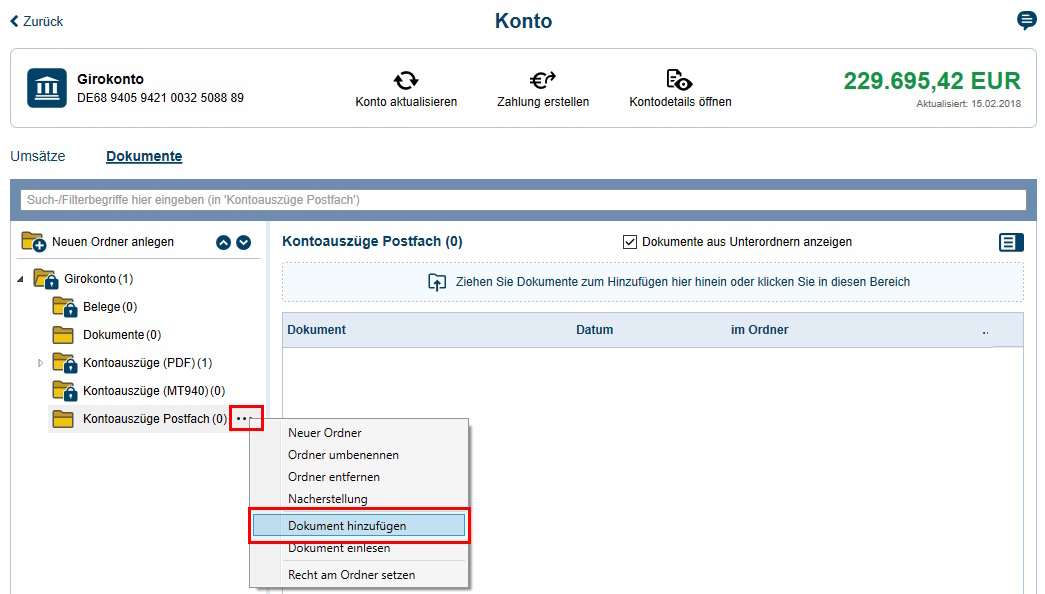Toggle Dokumente aus Unterordnern anzeigen
Screen dimensions: 1045x594
(x=630, y=242)
